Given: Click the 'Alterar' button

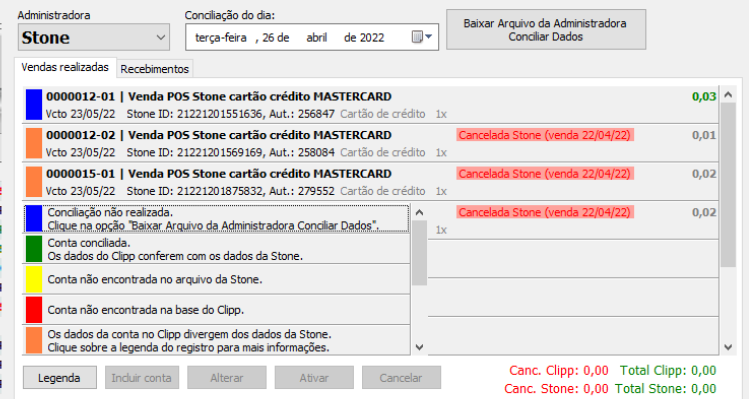Looking at the screenshot, I should point(227,378).
